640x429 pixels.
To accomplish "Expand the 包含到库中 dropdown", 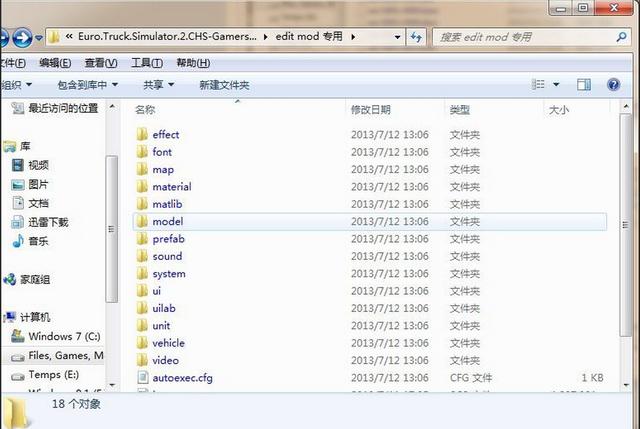I will pyautogui.click(x=88, y=85).
